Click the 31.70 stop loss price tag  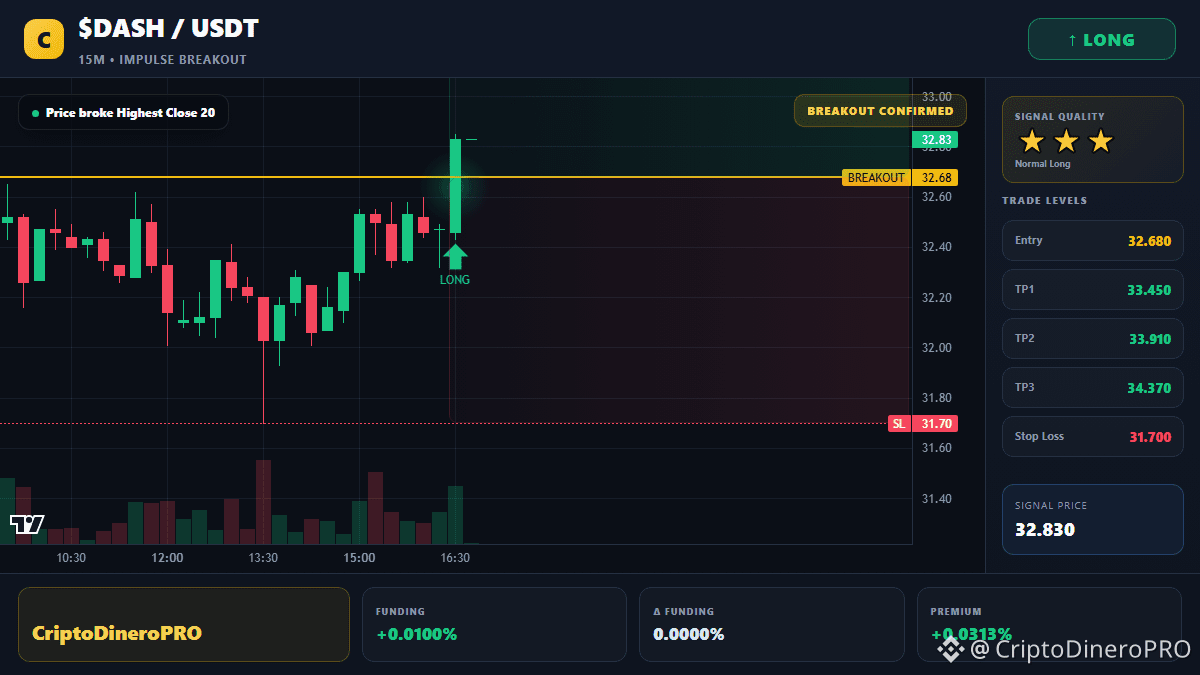click(x=935, y=424)
